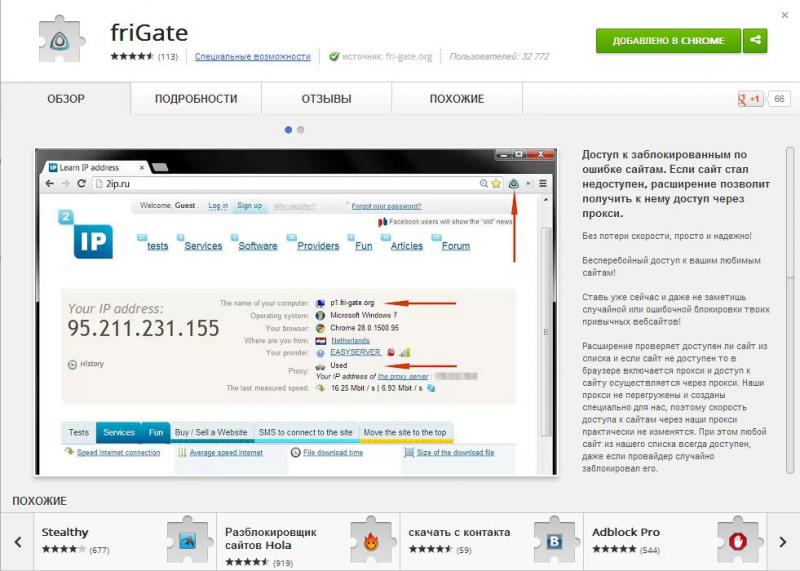Click the Stealthy extension puzzle icon

pyautogui.click(x=188, y=541)
